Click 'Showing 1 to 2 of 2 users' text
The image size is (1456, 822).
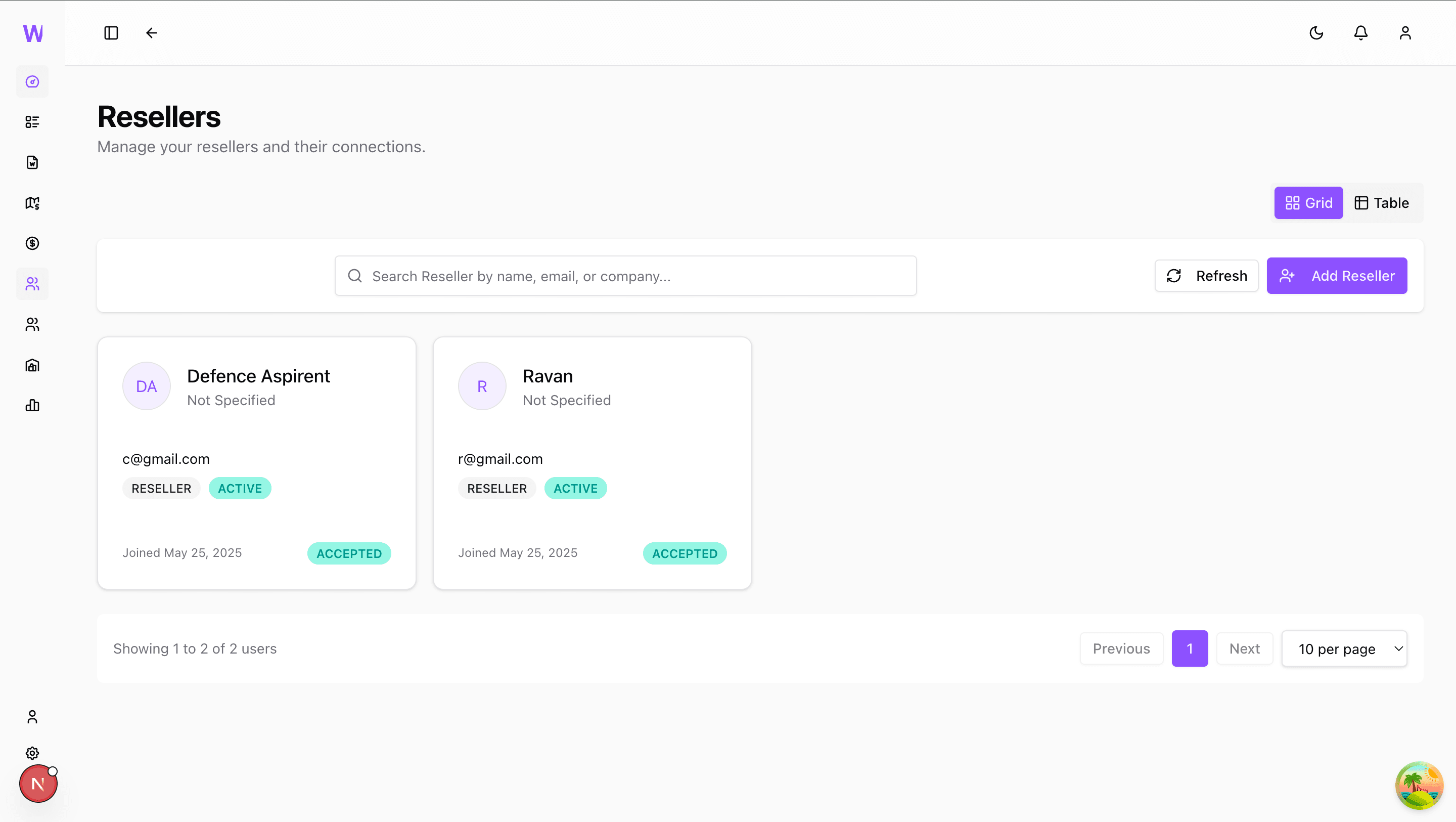(x=195, y=648)
